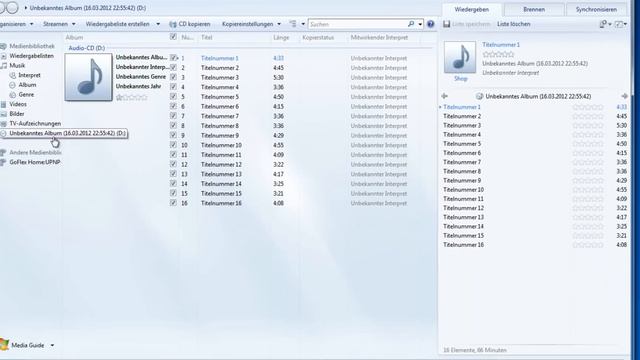Uncheck track 16 checkbox

point(173,202)
